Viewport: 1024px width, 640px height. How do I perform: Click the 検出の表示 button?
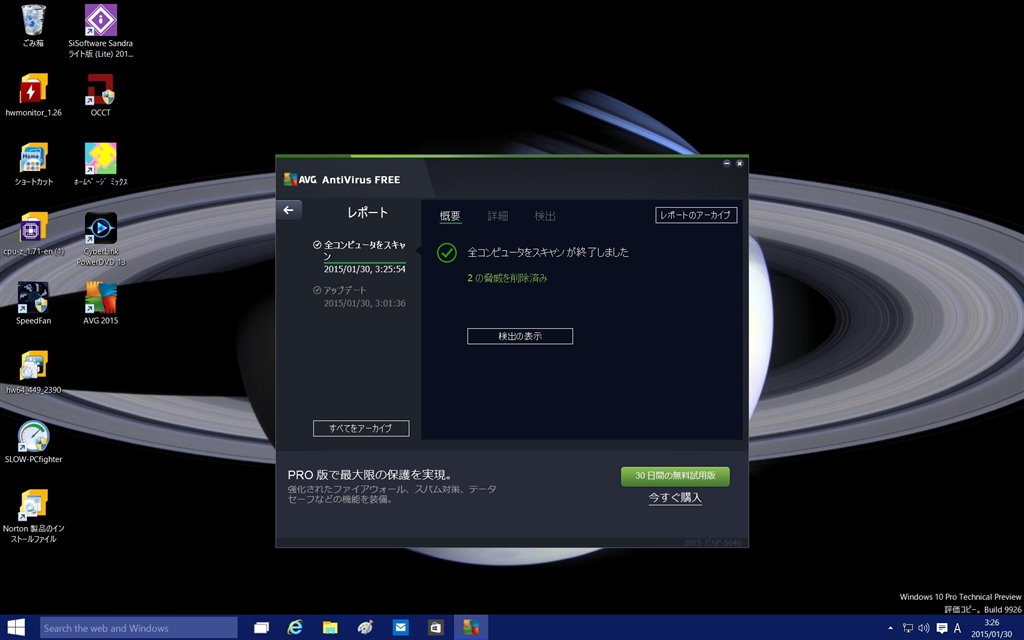pos(520,336)
